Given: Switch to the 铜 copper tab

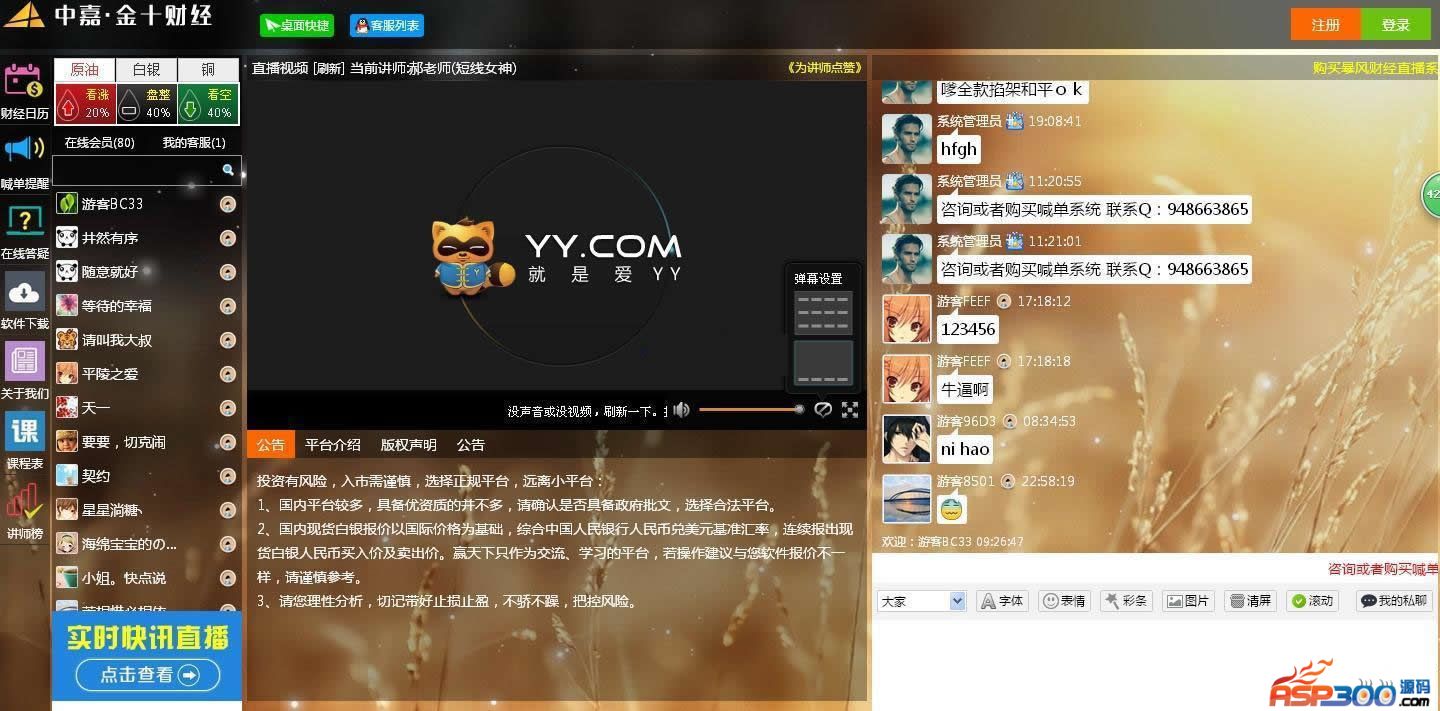Looking at the screenshot, I should [x=208, y=70].
